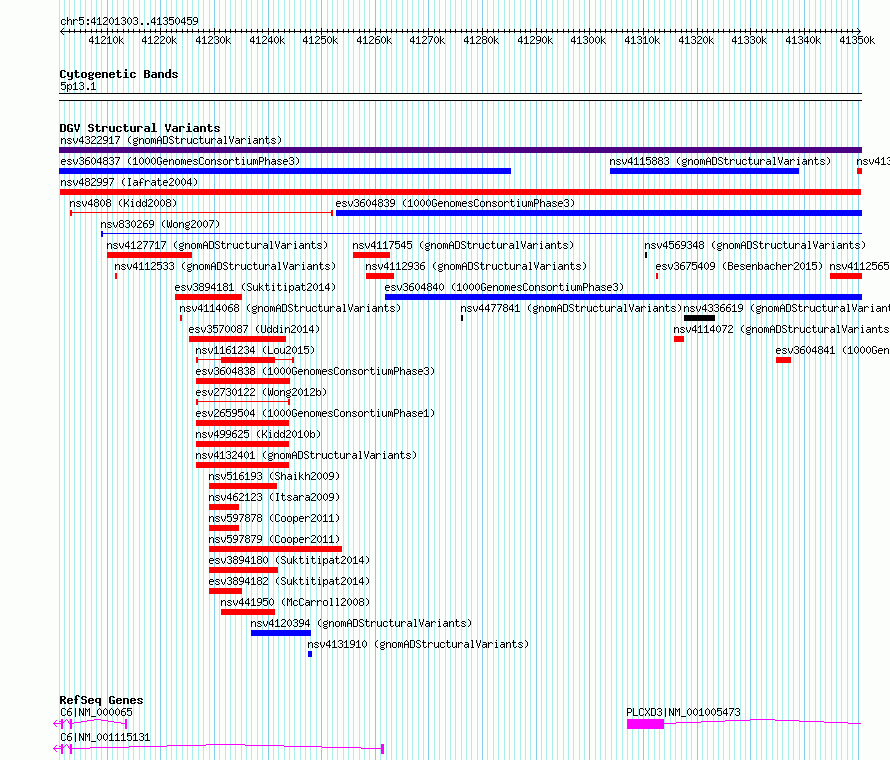Screen dimensions: 890x760
Task: Select the nsv1161234 red variant glyph
Action: (x=245, y=360)
